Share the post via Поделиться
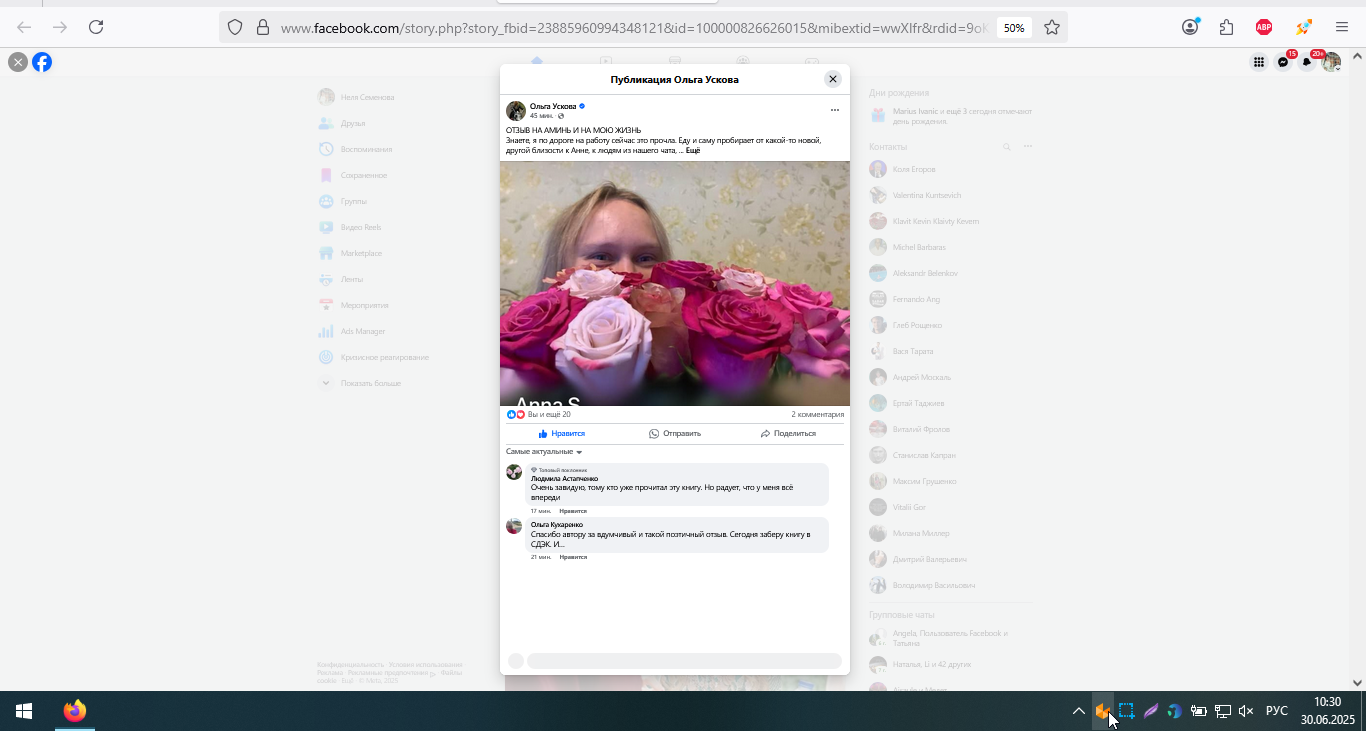 788,433
